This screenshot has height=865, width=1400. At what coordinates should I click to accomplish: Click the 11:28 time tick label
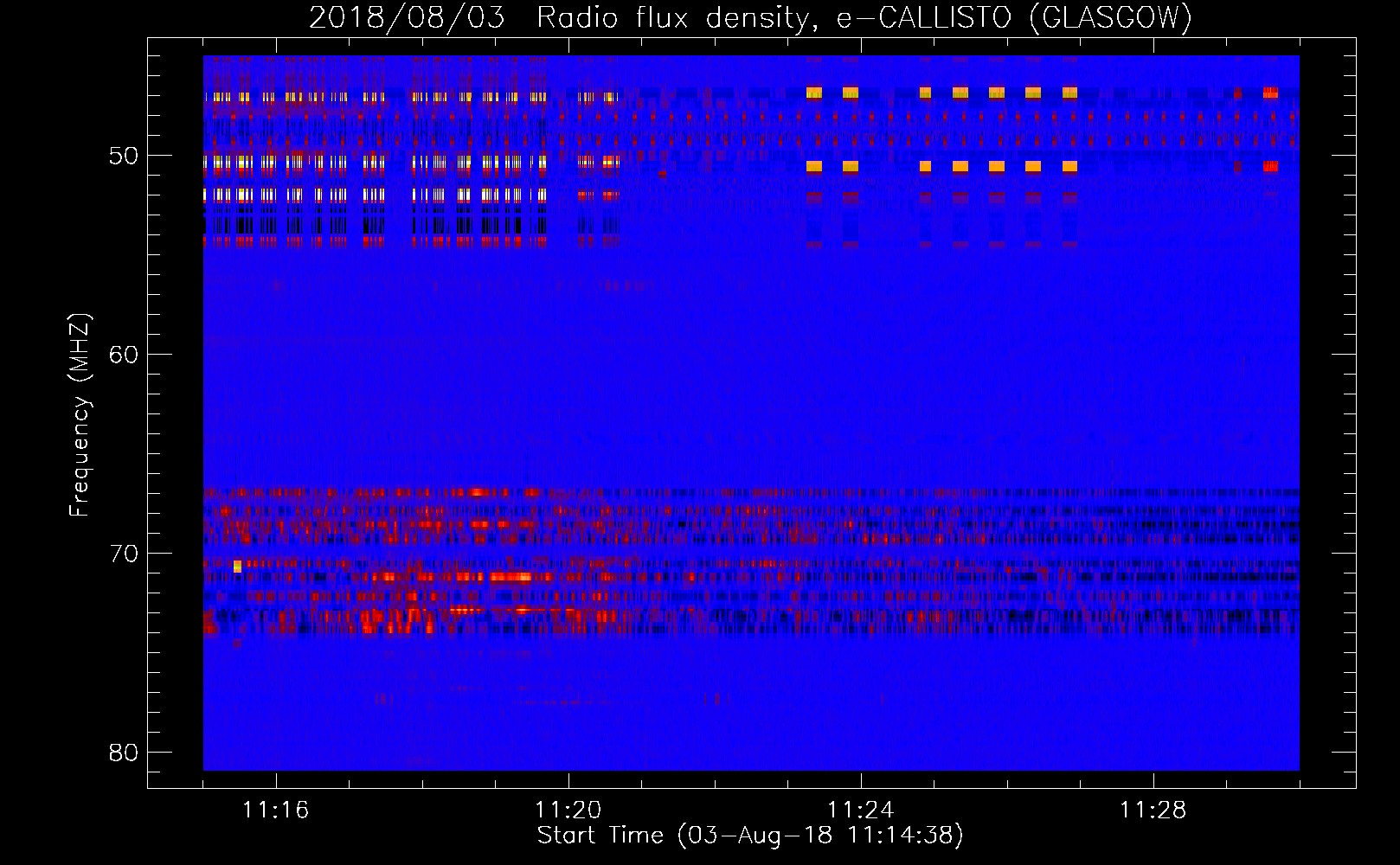click(x=1153, y=811)
